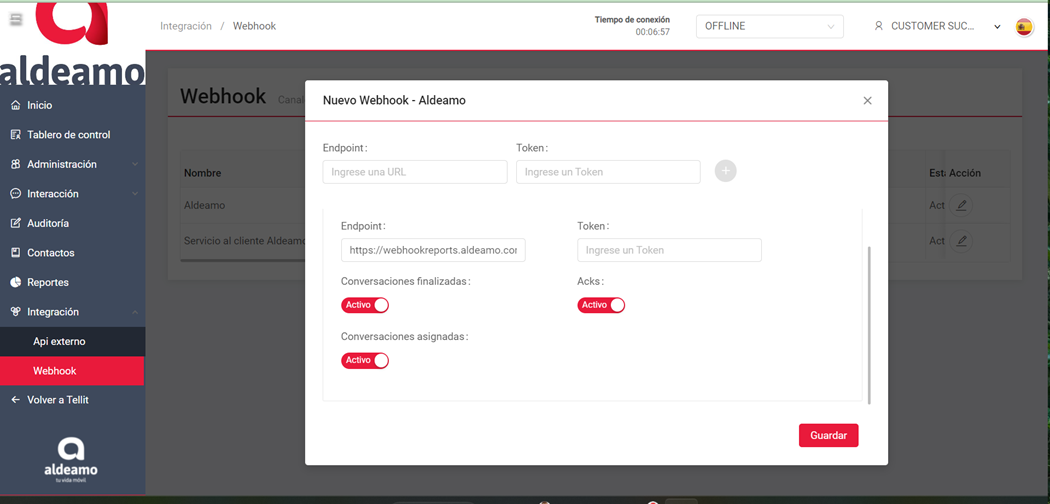Click the Nuevo Webhook - Aldeamo dialog title
Screen dimensions: 1050x504
coord(394,100)
